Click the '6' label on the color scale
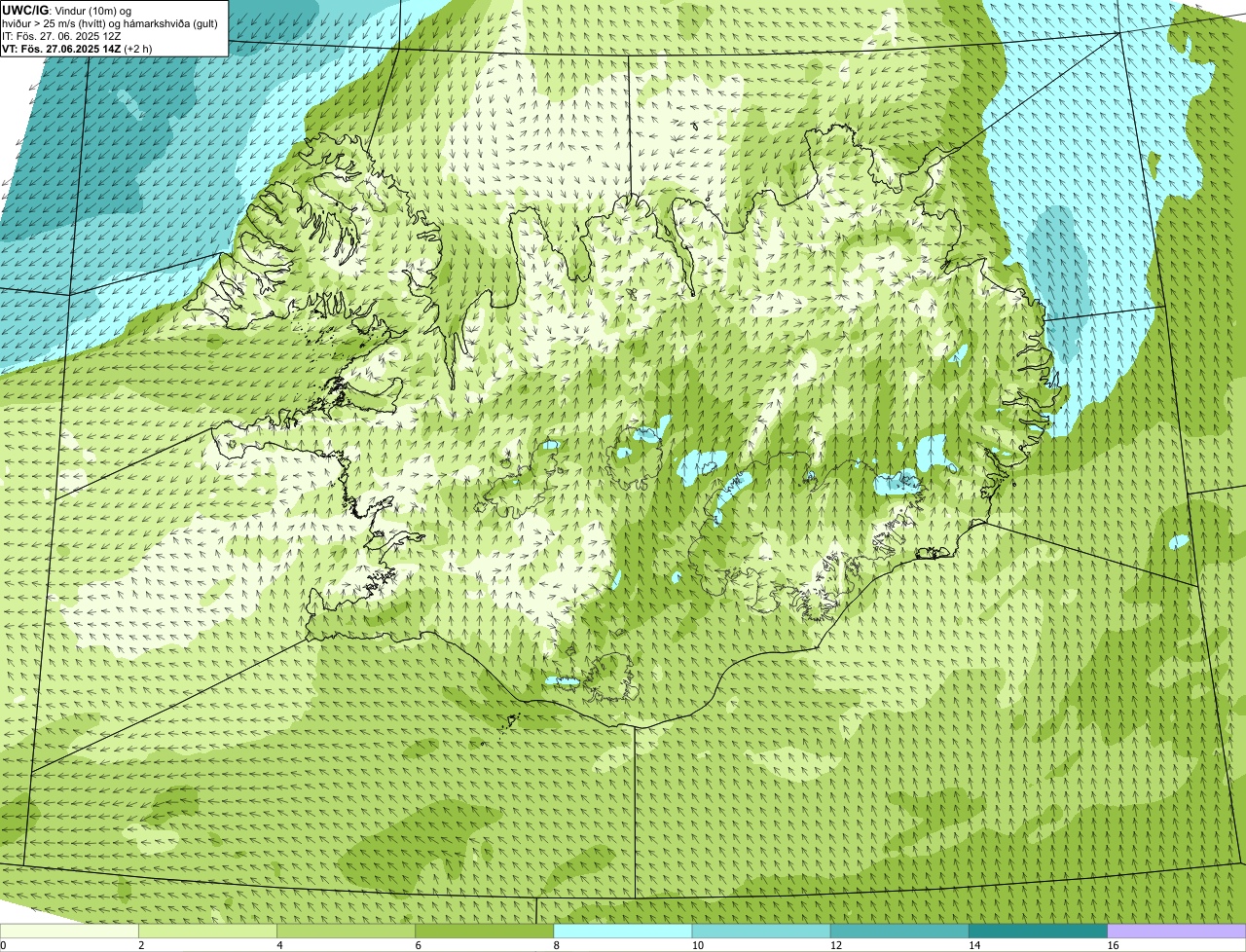The height and width of the screenshot is (952, 1246). pos(419,945)
